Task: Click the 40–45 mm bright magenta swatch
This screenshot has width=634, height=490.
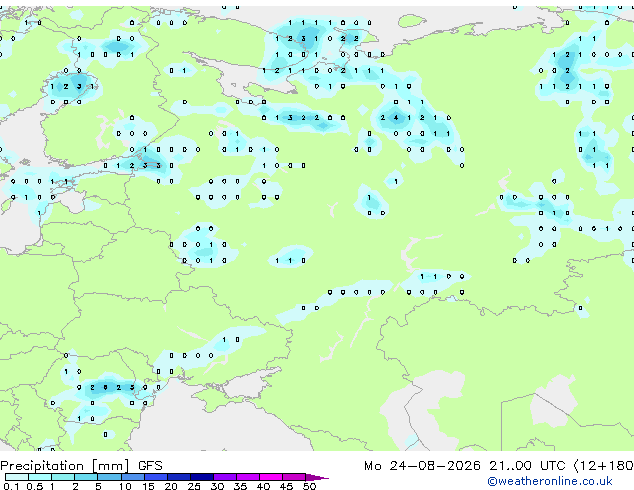Action: coord(271,477)
